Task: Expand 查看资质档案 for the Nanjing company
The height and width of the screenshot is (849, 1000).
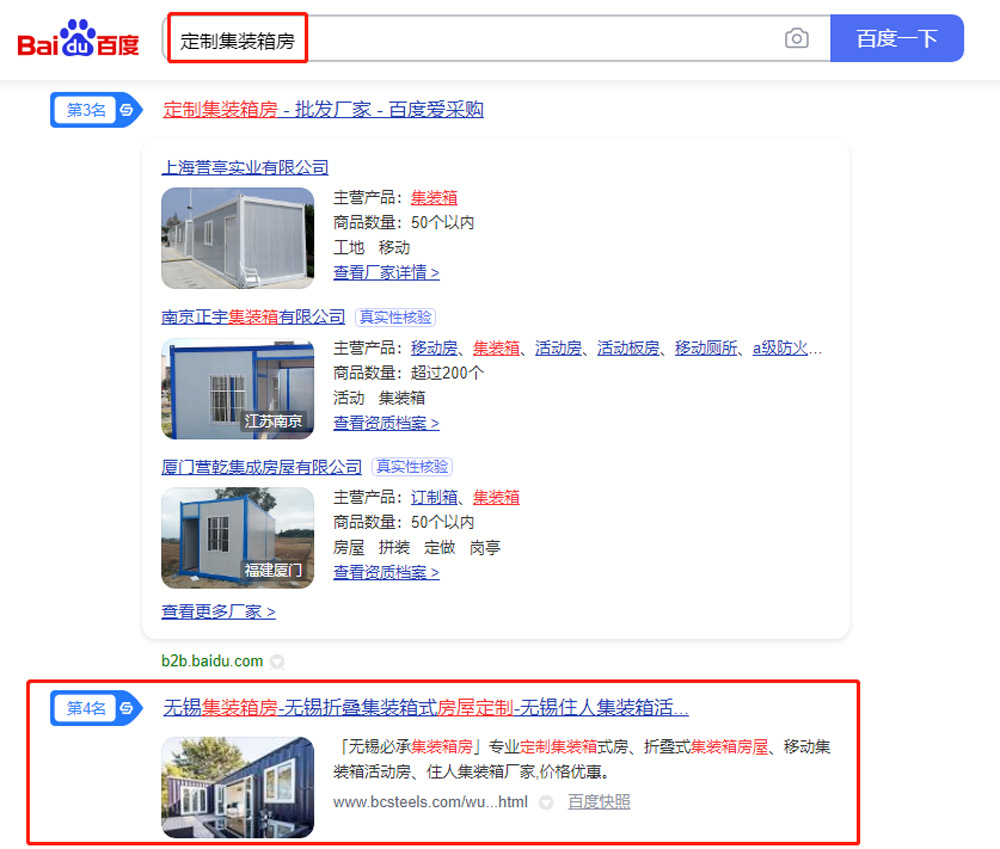Action: point(386,423)
